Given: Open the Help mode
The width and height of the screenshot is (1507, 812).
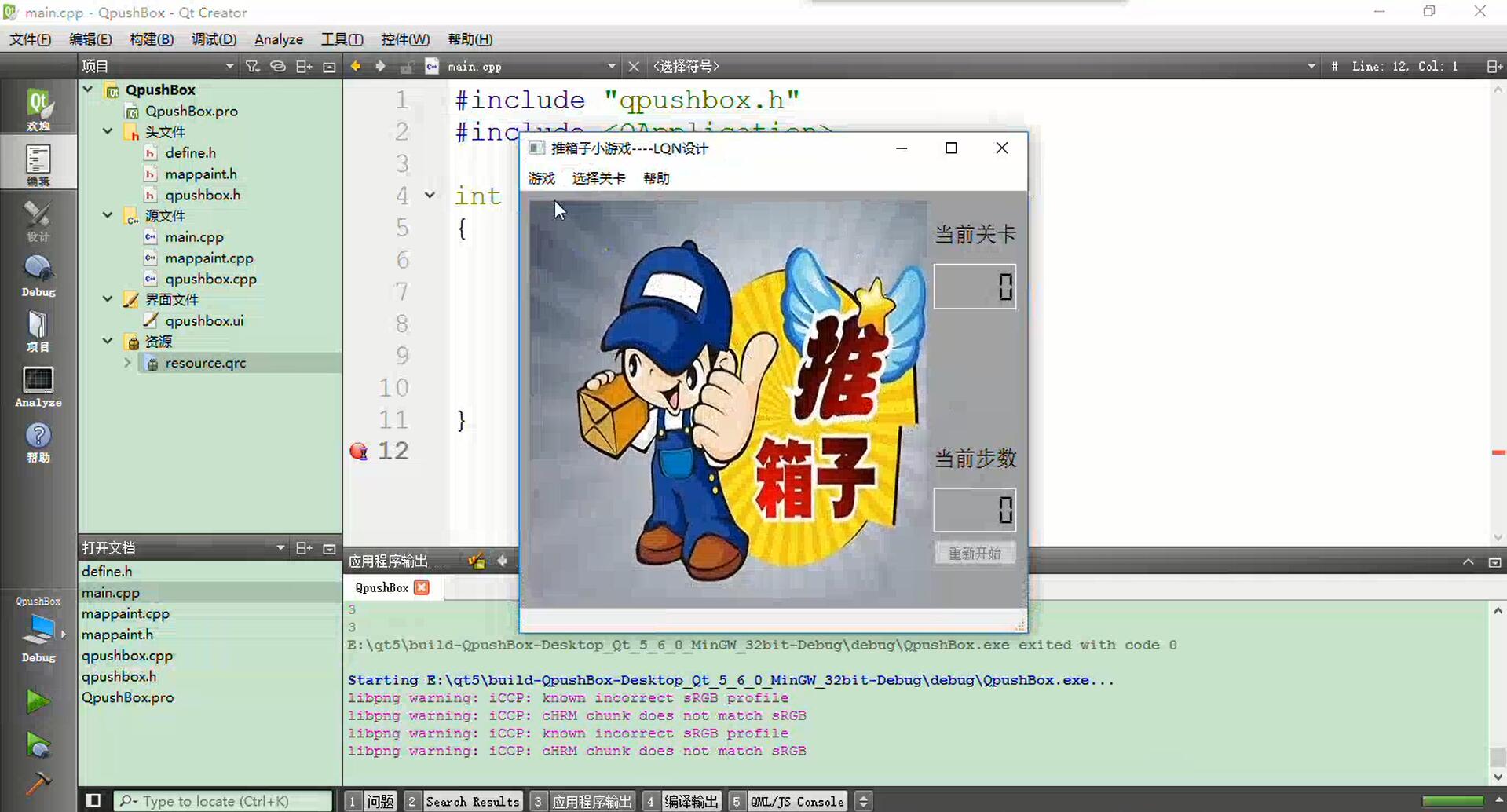Looking at the screenshot, I should (38, 441).
